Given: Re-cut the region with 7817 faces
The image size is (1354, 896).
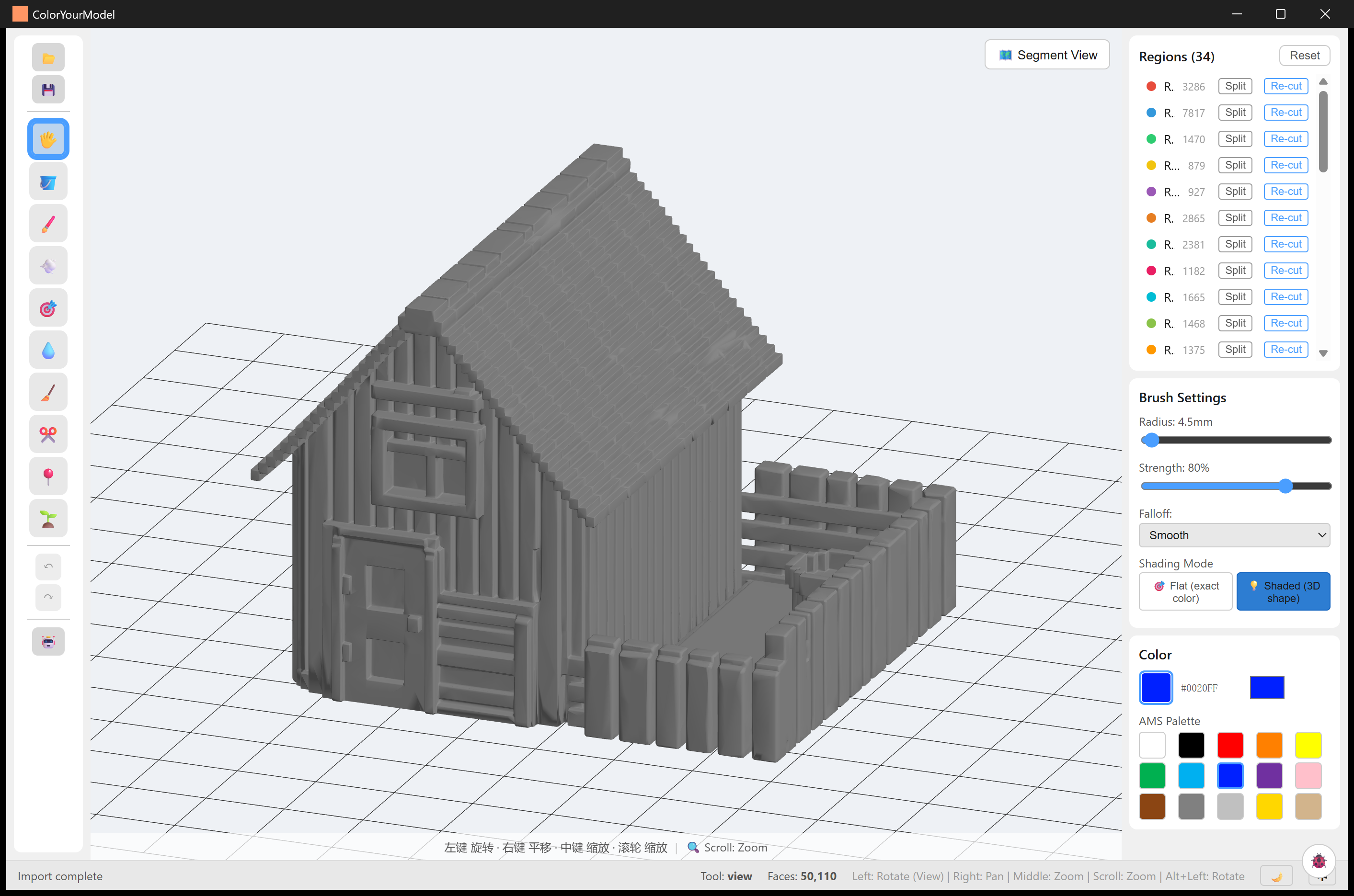Looking at the screenshot, I should [x=1286, y=113].
